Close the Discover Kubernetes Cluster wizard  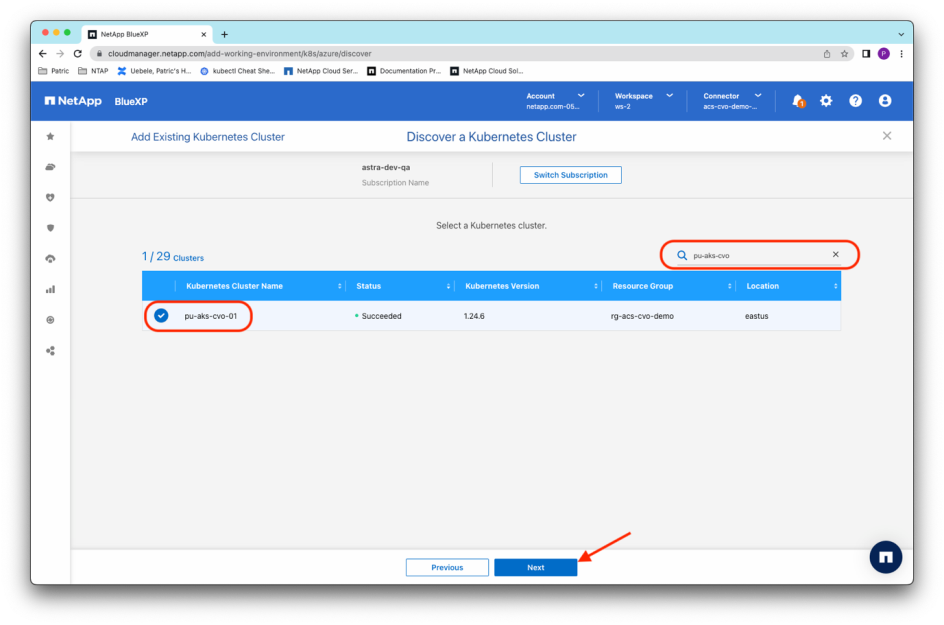tap(886, 136)
